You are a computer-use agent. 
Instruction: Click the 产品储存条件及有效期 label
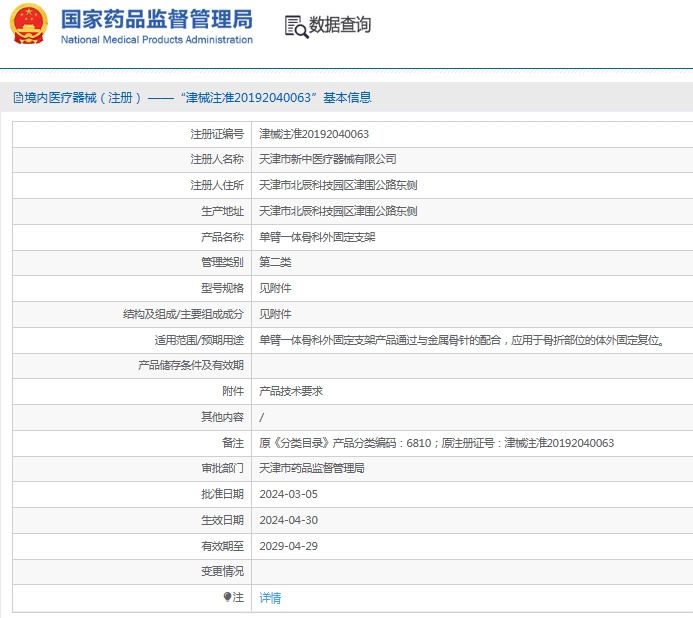[191, 365]
